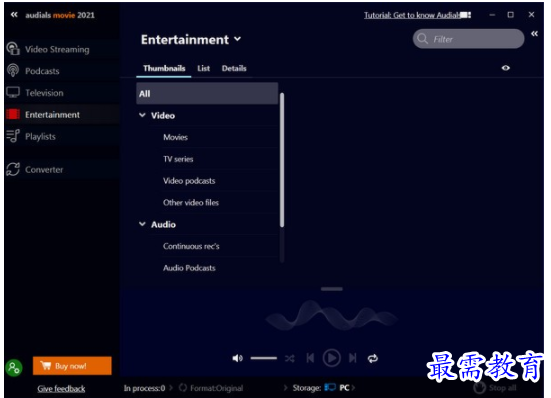The width and height of the screenshot is (551, 398).
Task: Collapse the right panel with double-arrow icon
Action: point(534,34)
